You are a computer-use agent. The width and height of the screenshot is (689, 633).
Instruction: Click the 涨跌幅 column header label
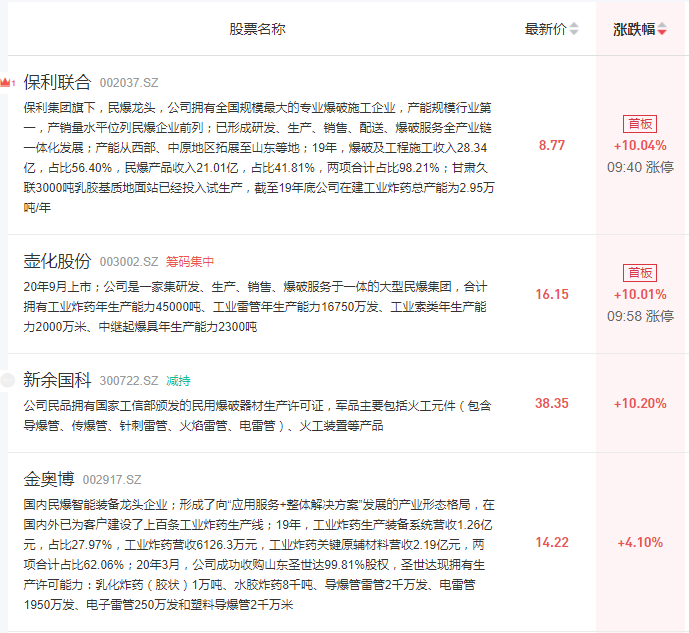[x=634, y=29]
